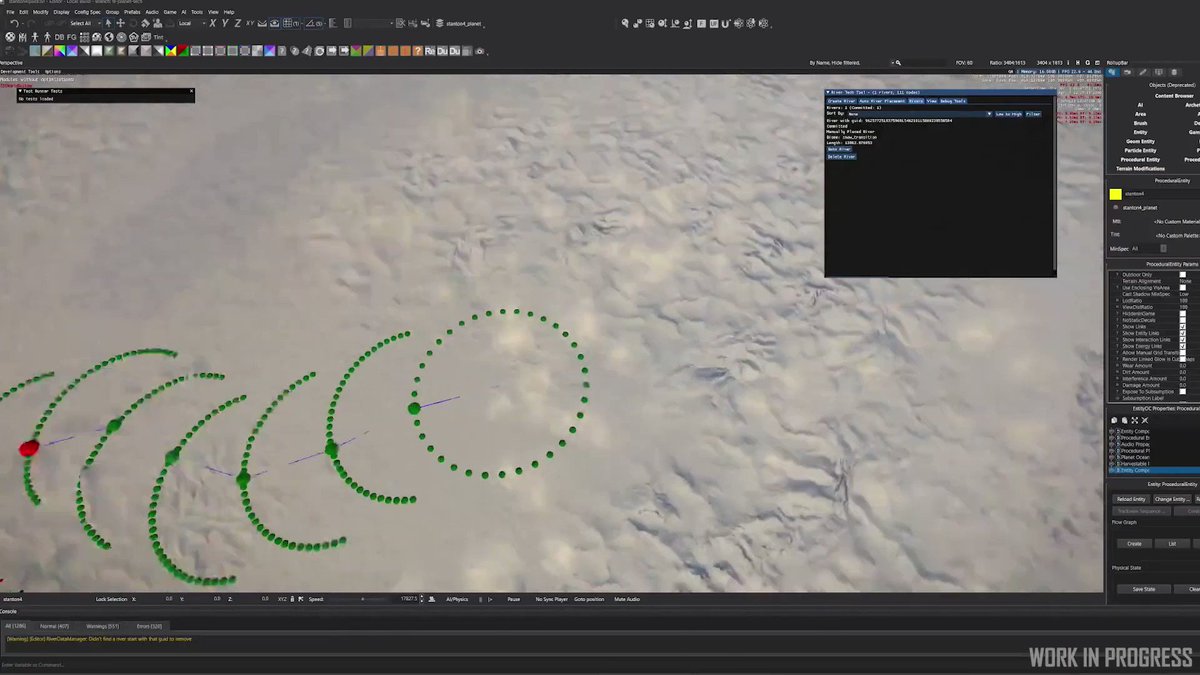The height and width of the screenshot is (675, 1200).
Task: Close the Test Runner Tests panel
Action: pyautogui.click(x=192, y=90)
